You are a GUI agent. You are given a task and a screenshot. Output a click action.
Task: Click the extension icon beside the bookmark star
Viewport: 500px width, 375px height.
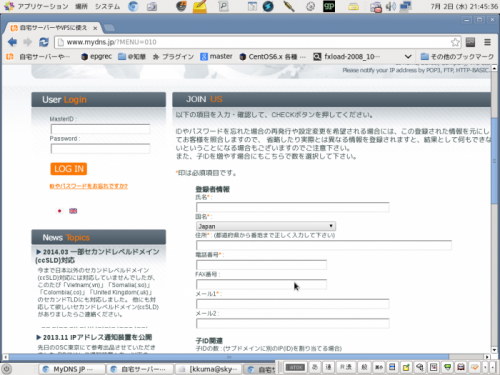pyautogui.click(x=470, y=42)
